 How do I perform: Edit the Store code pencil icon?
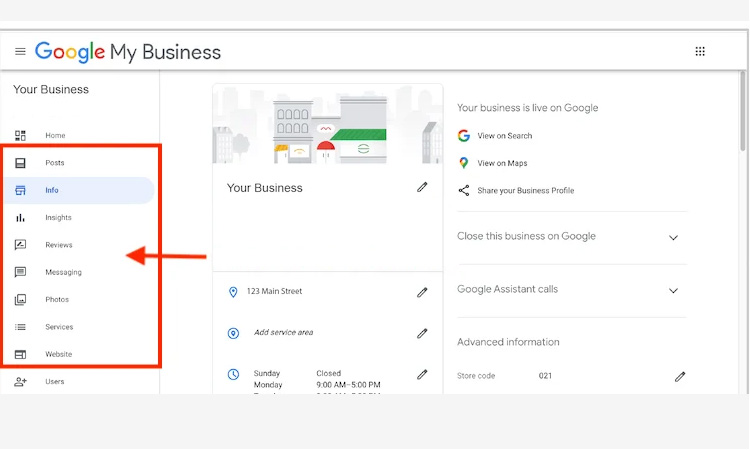[680, 377]
